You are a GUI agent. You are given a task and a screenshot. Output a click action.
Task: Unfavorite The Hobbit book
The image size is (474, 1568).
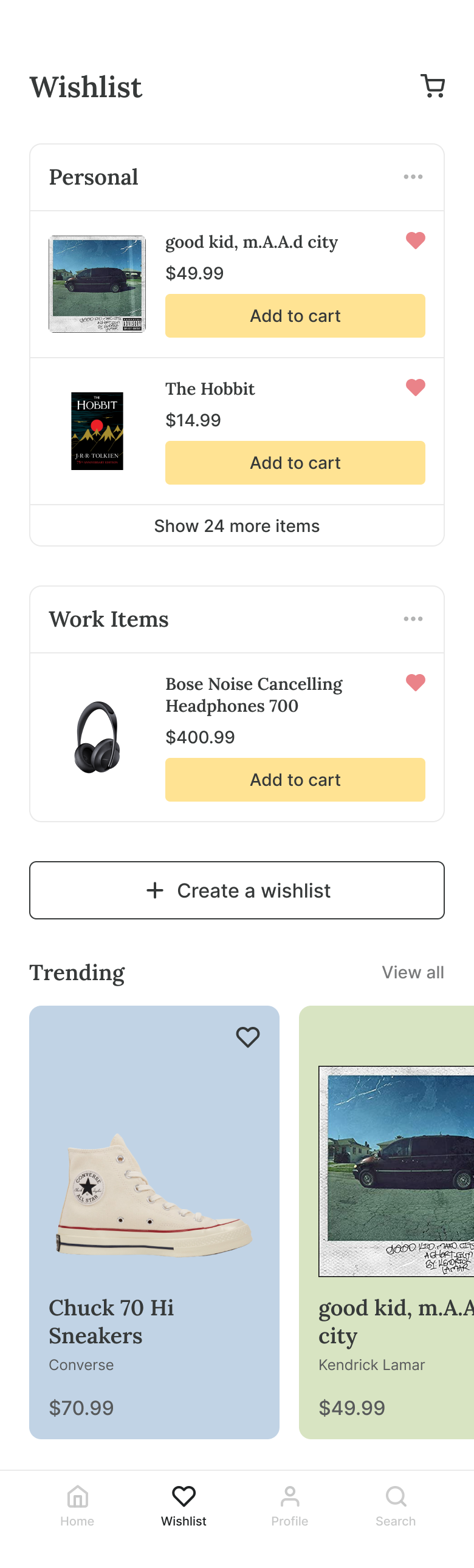(x=415, y=386)
